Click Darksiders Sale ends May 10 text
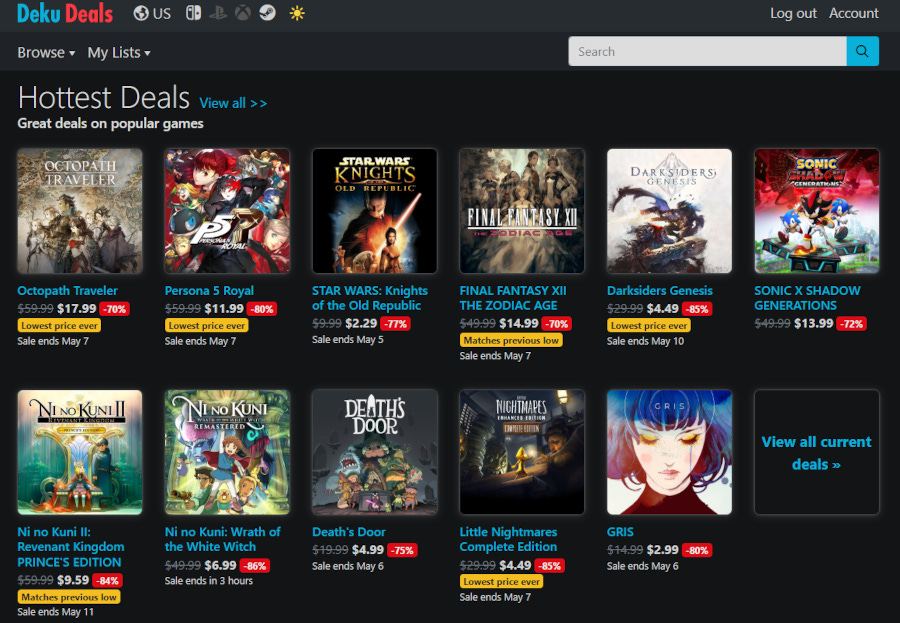Viewport: 900px width, 623px height. (645, 341)
